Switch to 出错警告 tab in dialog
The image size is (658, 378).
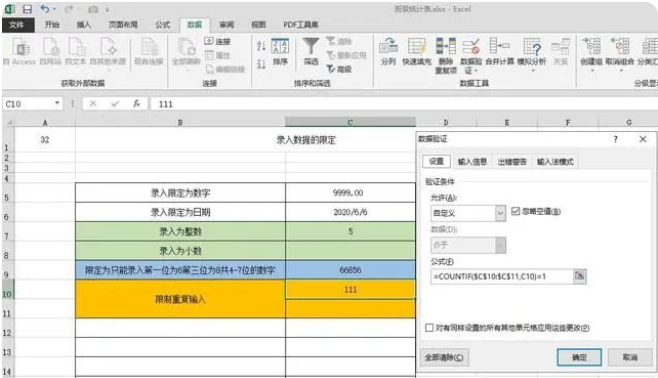click(x=512, y=162)
